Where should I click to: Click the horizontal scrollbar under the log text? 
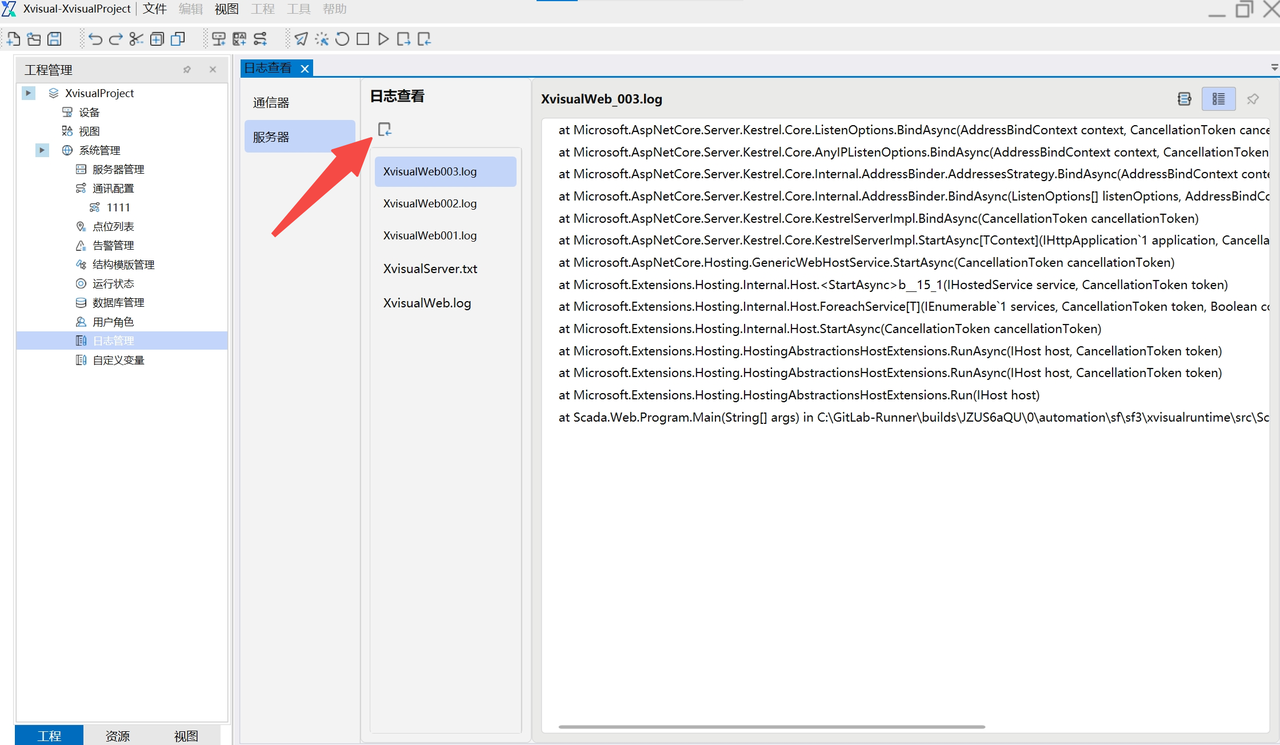[x=772, y=727]
